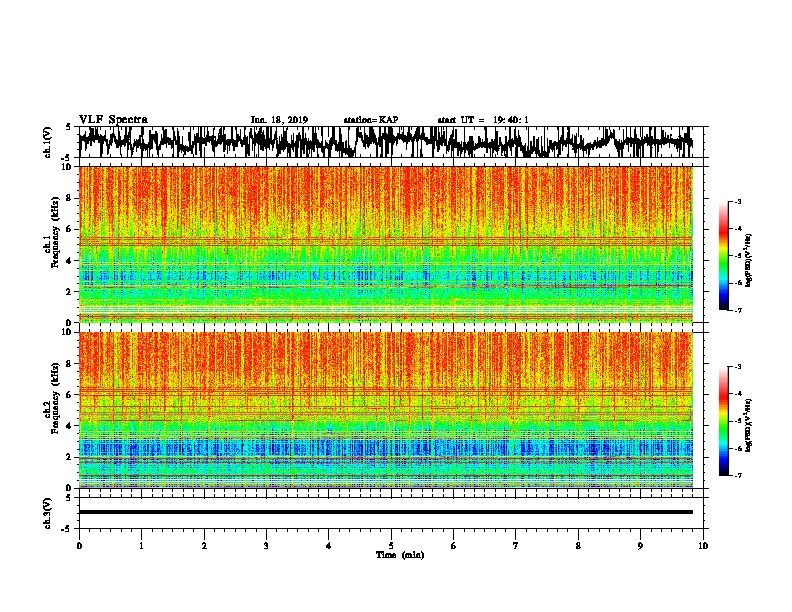Click the time axis tick label "7"

click(516, 546)
